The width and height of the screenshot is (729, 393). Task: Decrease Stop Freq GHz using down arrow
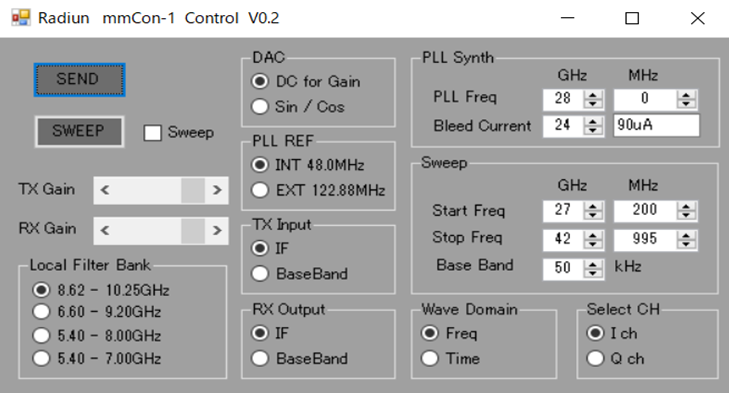tap(592, 244)
